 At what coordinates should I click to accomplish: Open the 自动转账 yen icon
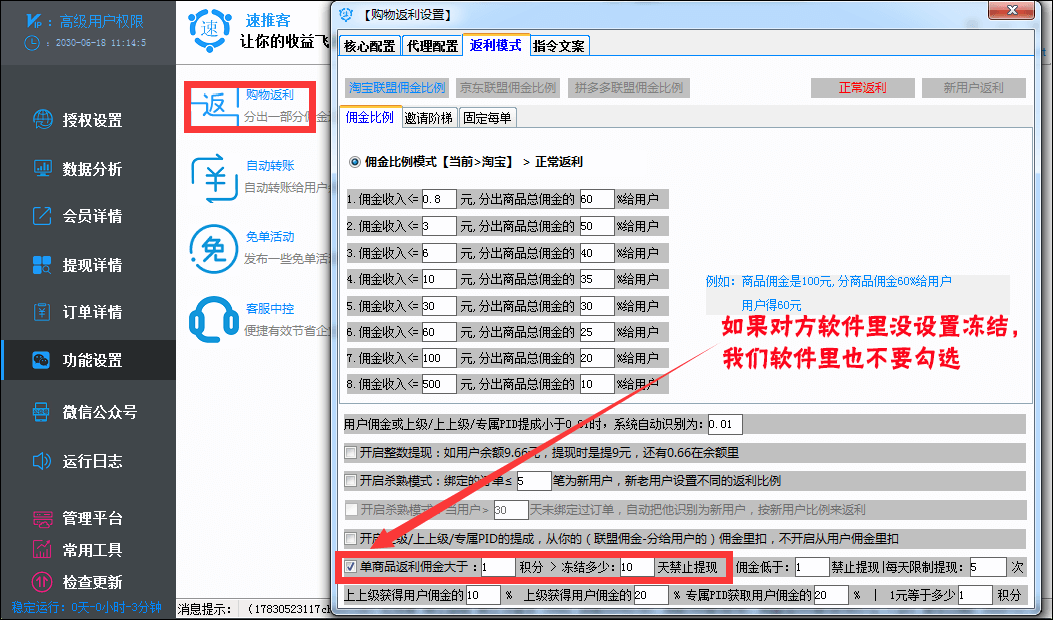click(214, 179)
